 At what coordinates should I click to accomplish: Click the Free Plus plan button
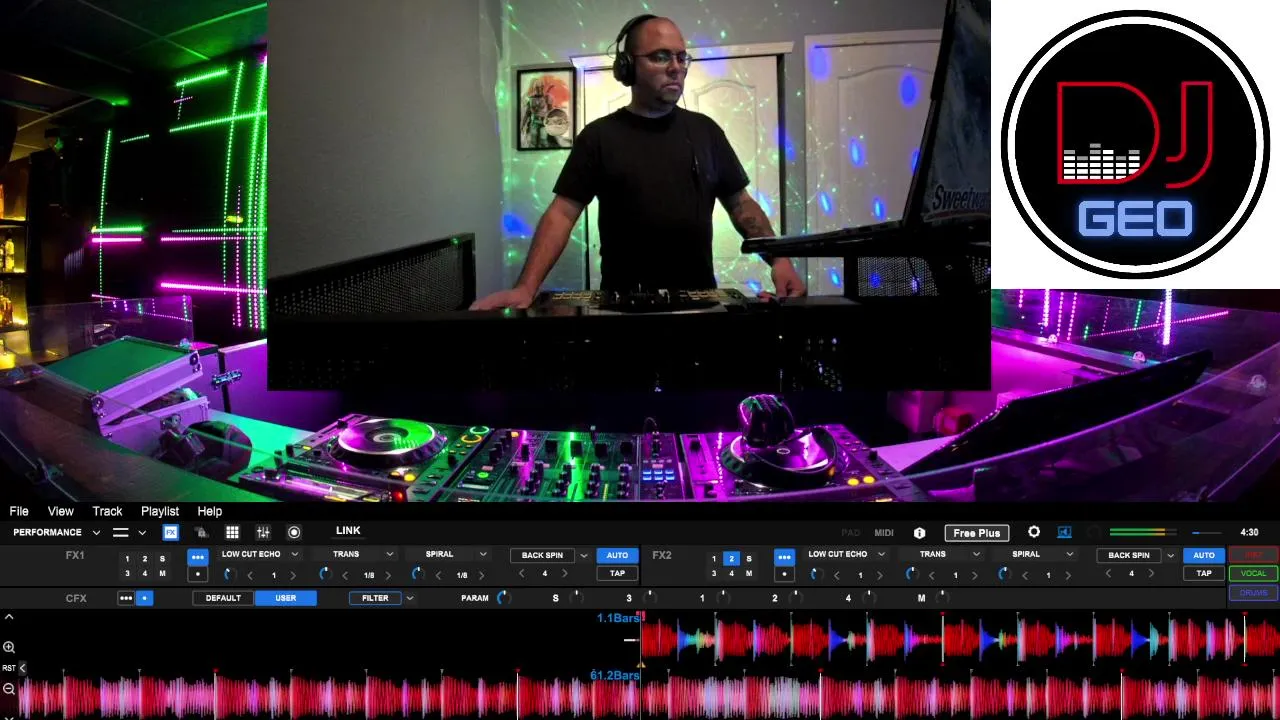[977, 533]
